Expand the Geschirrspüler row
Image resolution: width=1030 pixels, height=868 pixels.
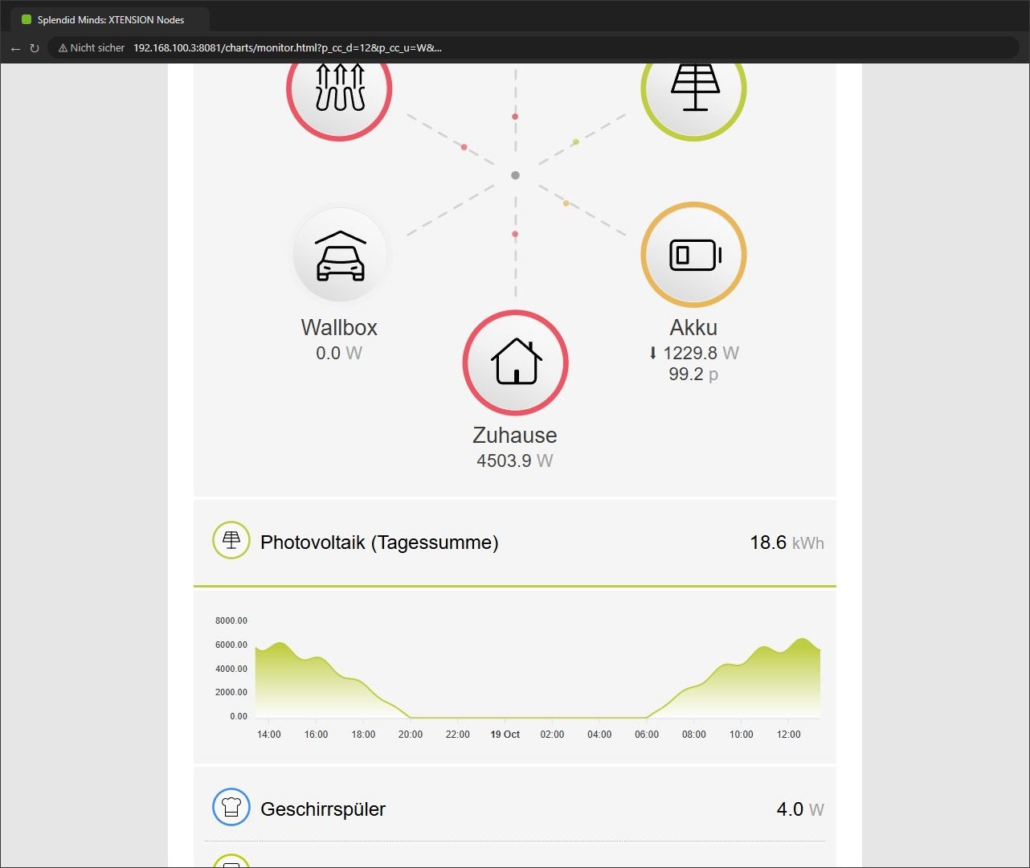(x=514, y=809)
